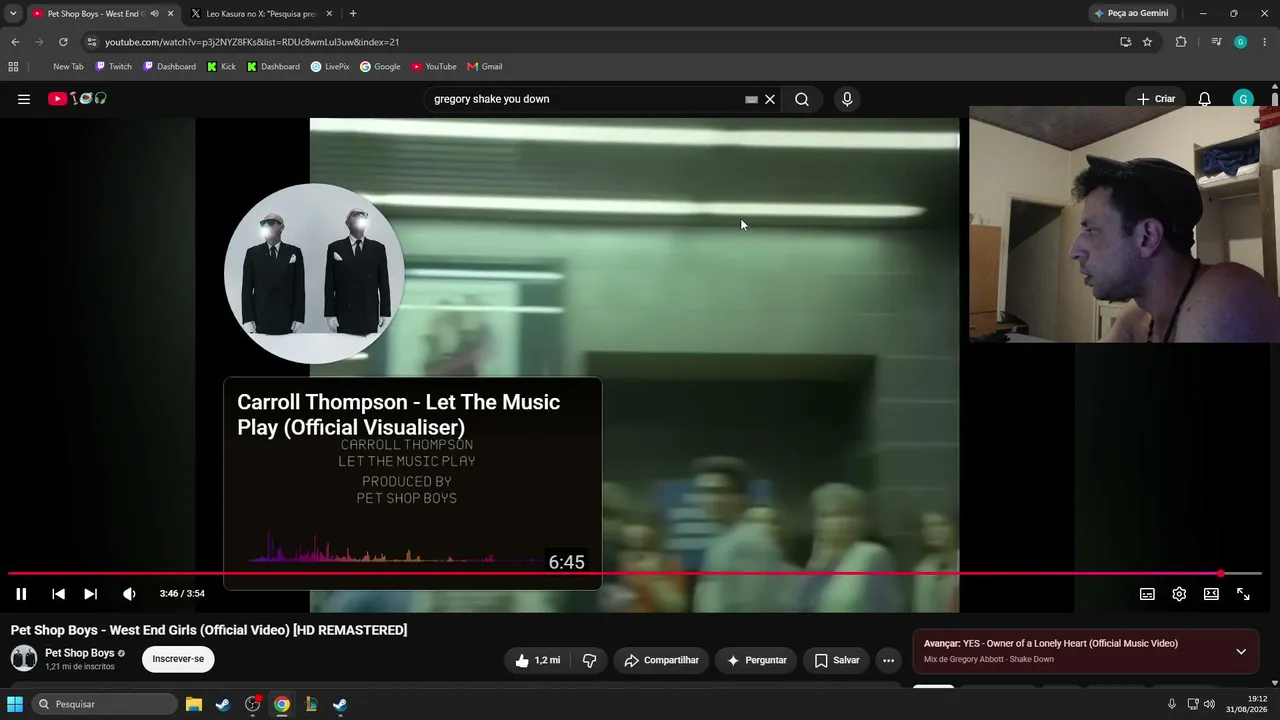Start voice search with the microphone
Screen dimensions: 1280x720
pos(847,99)
